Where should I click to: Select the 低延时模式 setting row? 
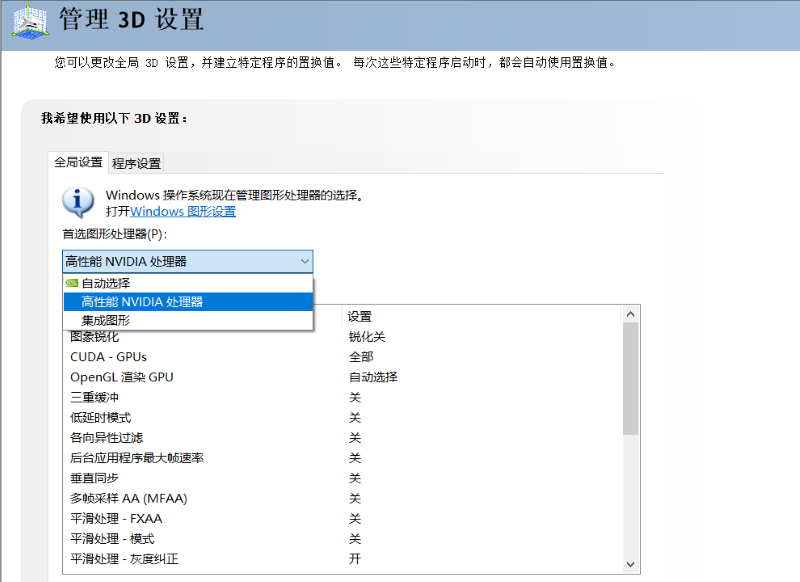click(342, 418)
